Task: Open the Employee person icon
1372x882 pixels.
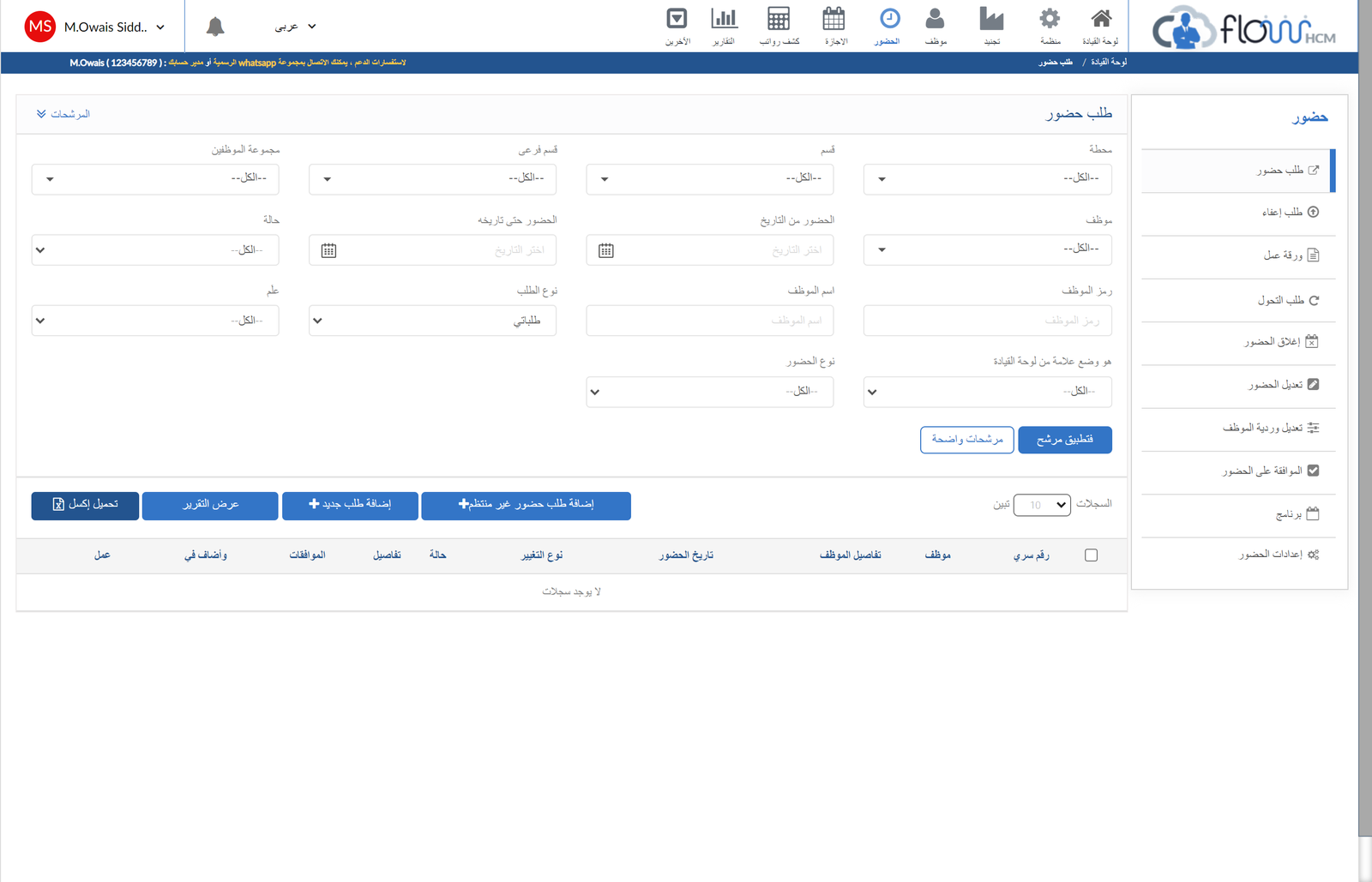Action: [936, 19]
